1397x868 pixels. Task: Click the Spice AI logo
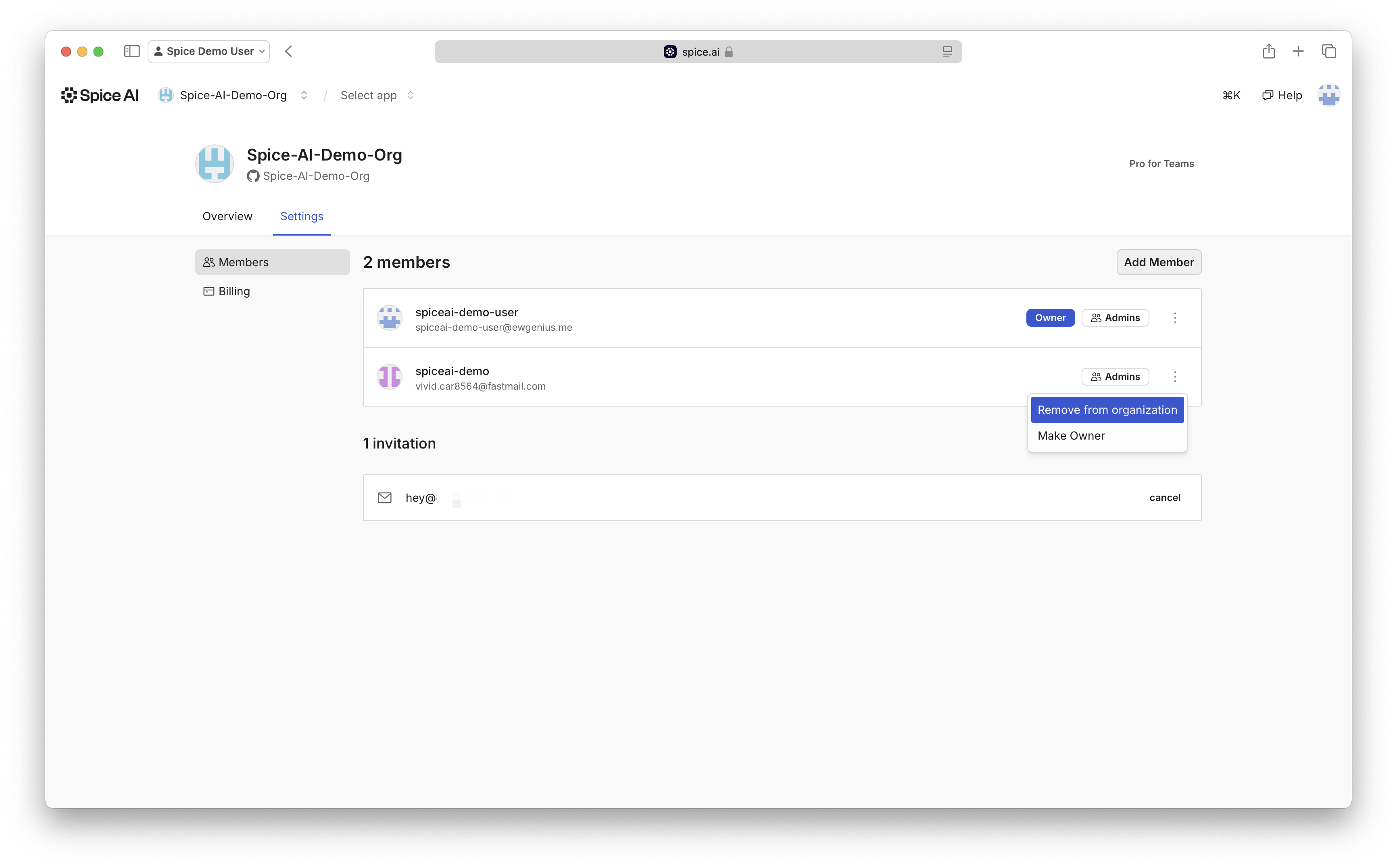point(100,95)
